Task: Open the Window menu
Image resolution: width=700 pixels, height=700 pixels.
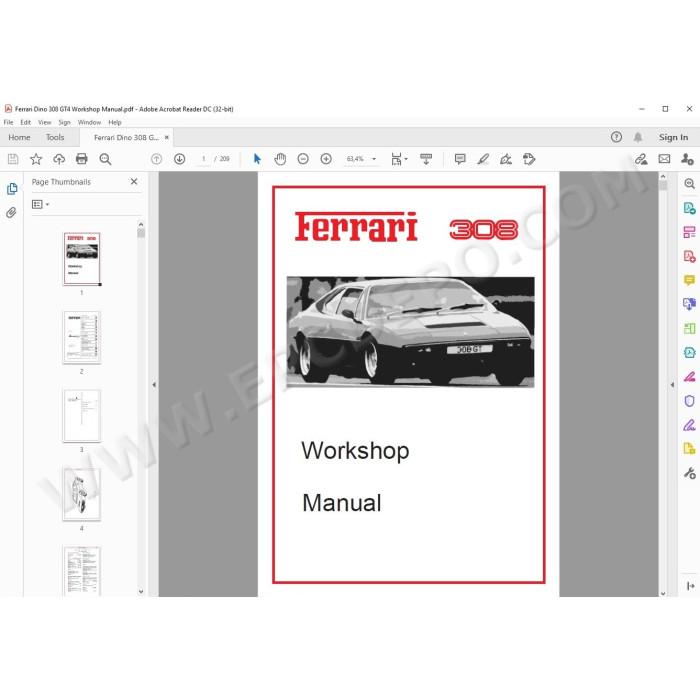Action: [x=89, y=122]
